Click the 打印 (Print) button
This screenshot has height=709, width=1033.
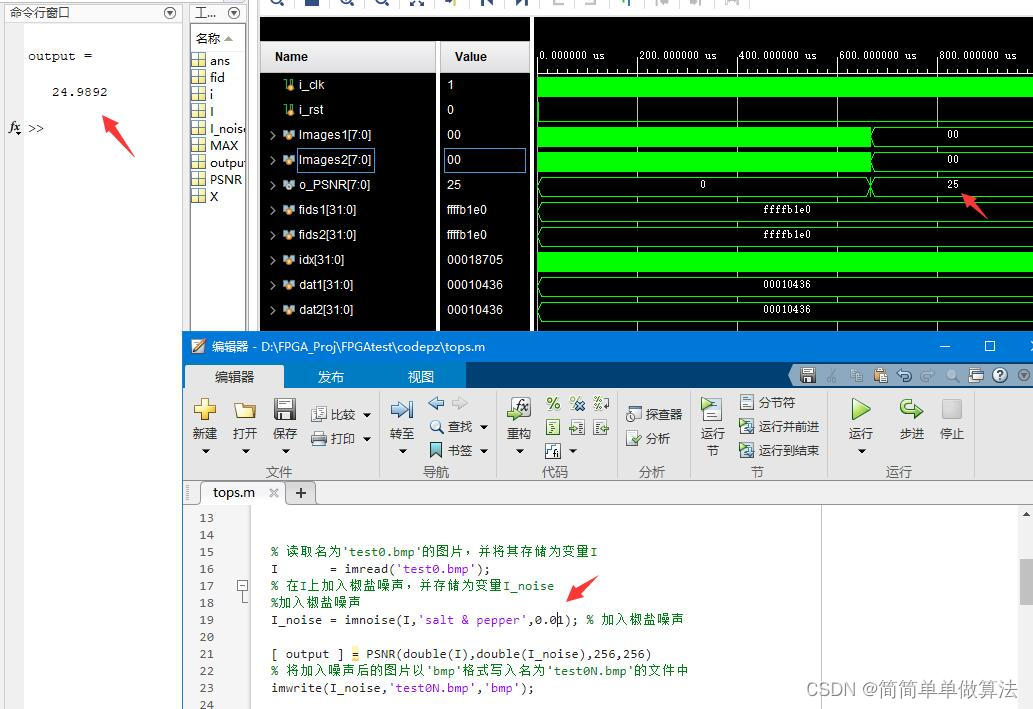tap(334, 438)
